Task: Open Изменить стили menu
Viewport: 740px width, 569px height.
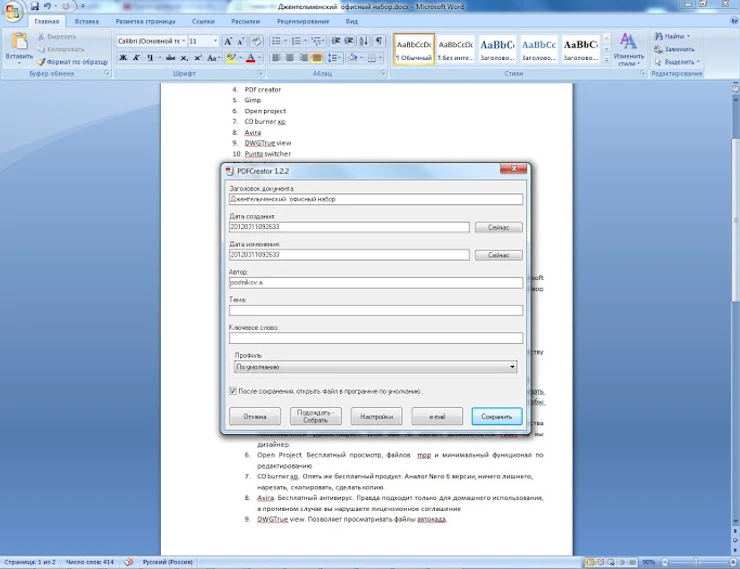Action: pos(629,49)
